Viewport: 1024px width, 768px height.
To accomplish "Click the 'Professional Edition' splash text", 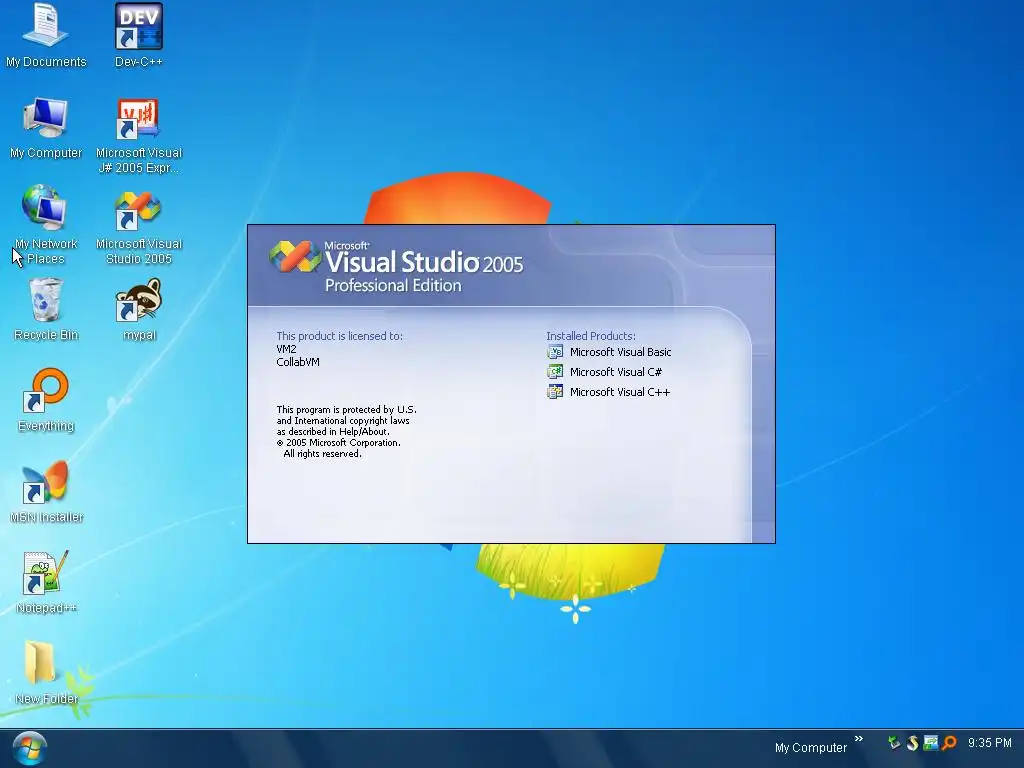I will (393, 285).
